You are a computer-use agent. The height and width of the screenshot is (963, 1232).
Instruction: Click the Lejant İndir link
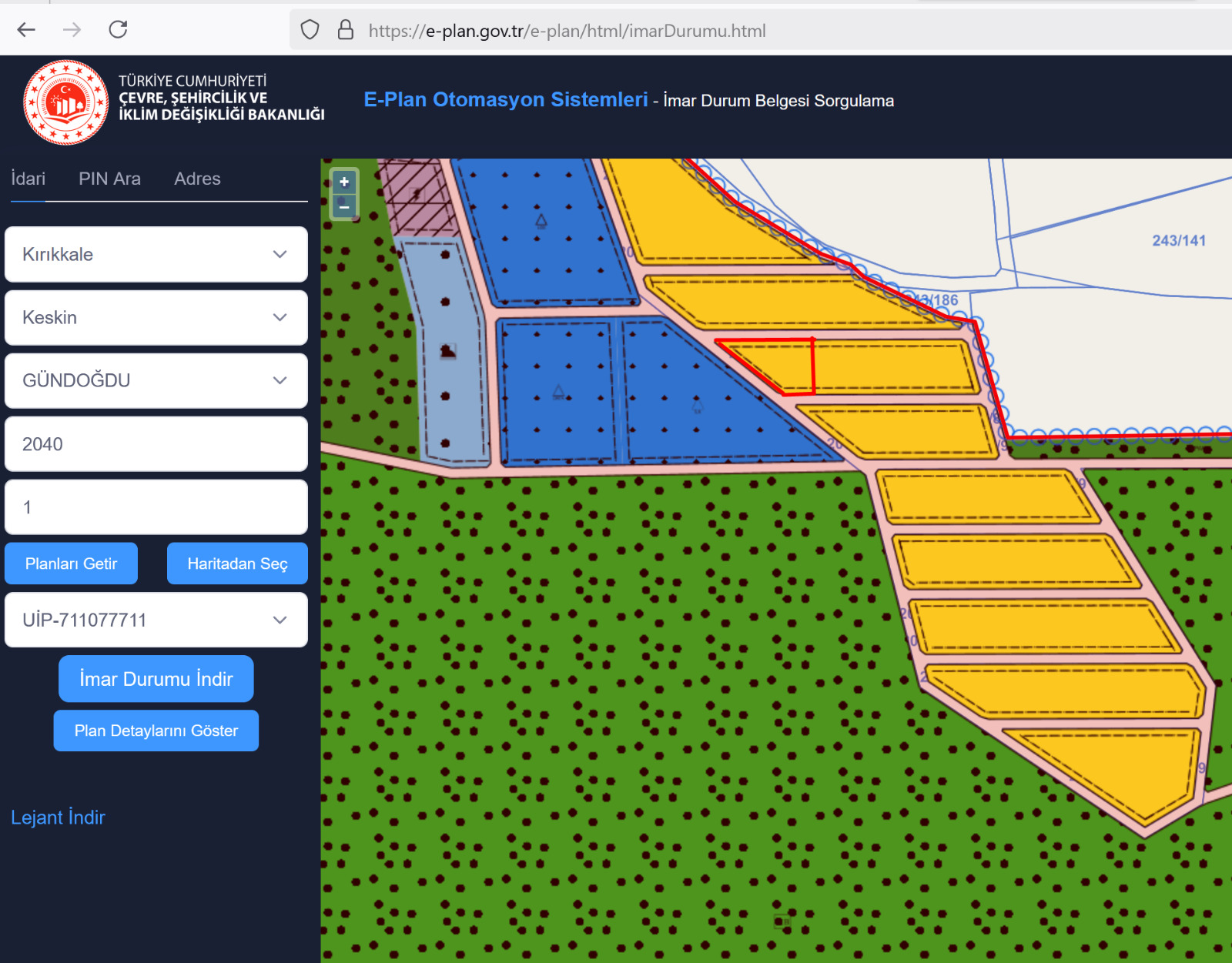coord(58,818)
